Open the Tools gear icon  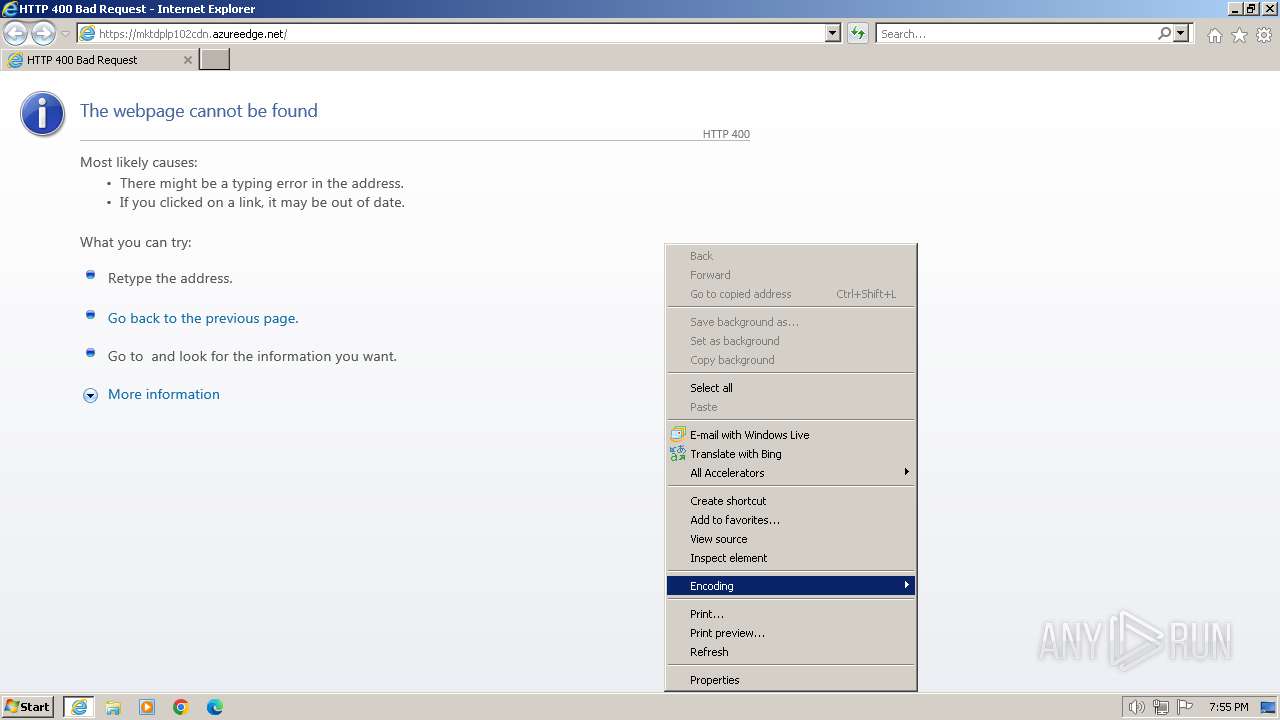pyautogui.click(x=1264, y=35)
